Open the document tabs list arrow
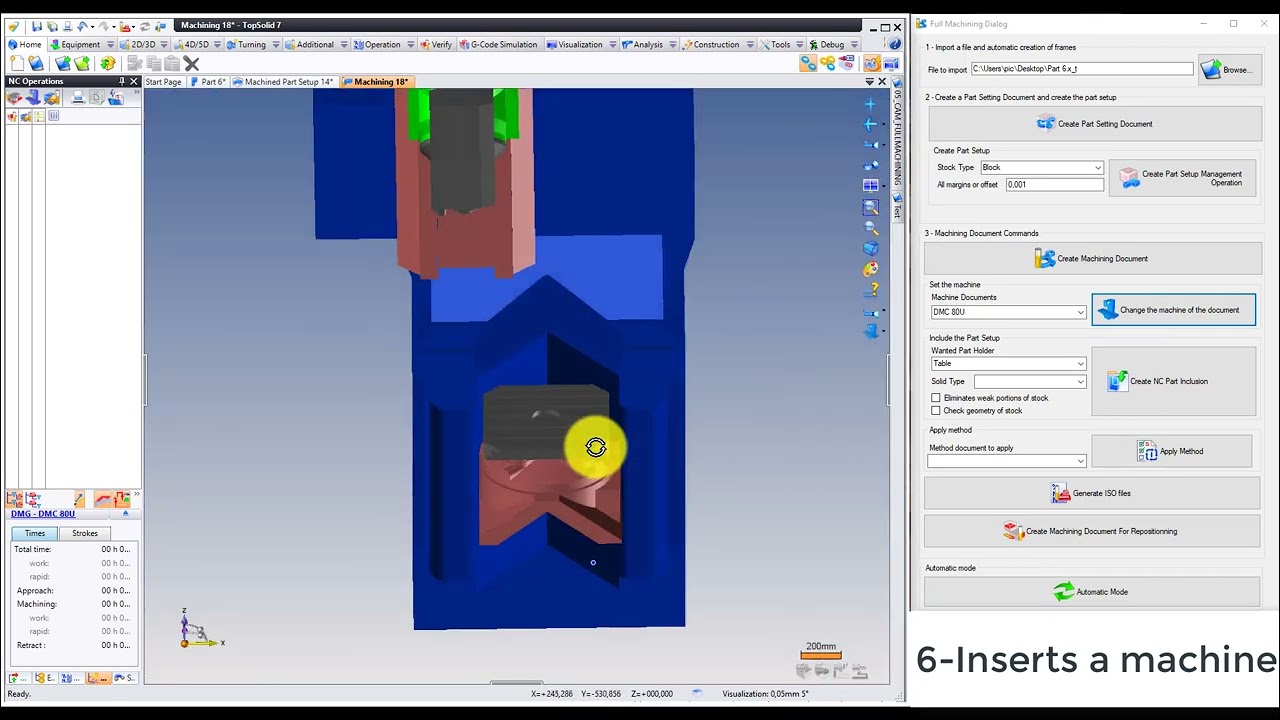Image resolution: width=1280 pixels, height=720 pixels. click(x=869, y=81)
